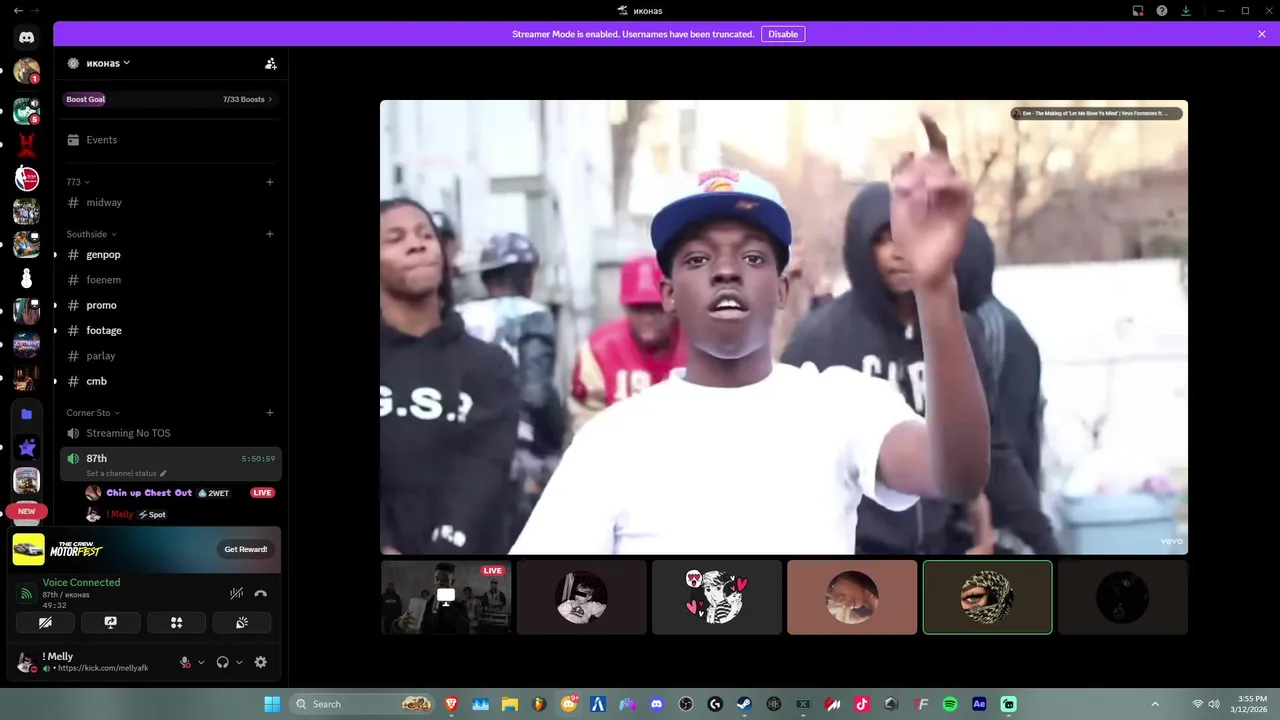Image resolution: width=1280 pixels, height=720 pixels.
Task: Open the genpop channel
Action: [172, 255]
